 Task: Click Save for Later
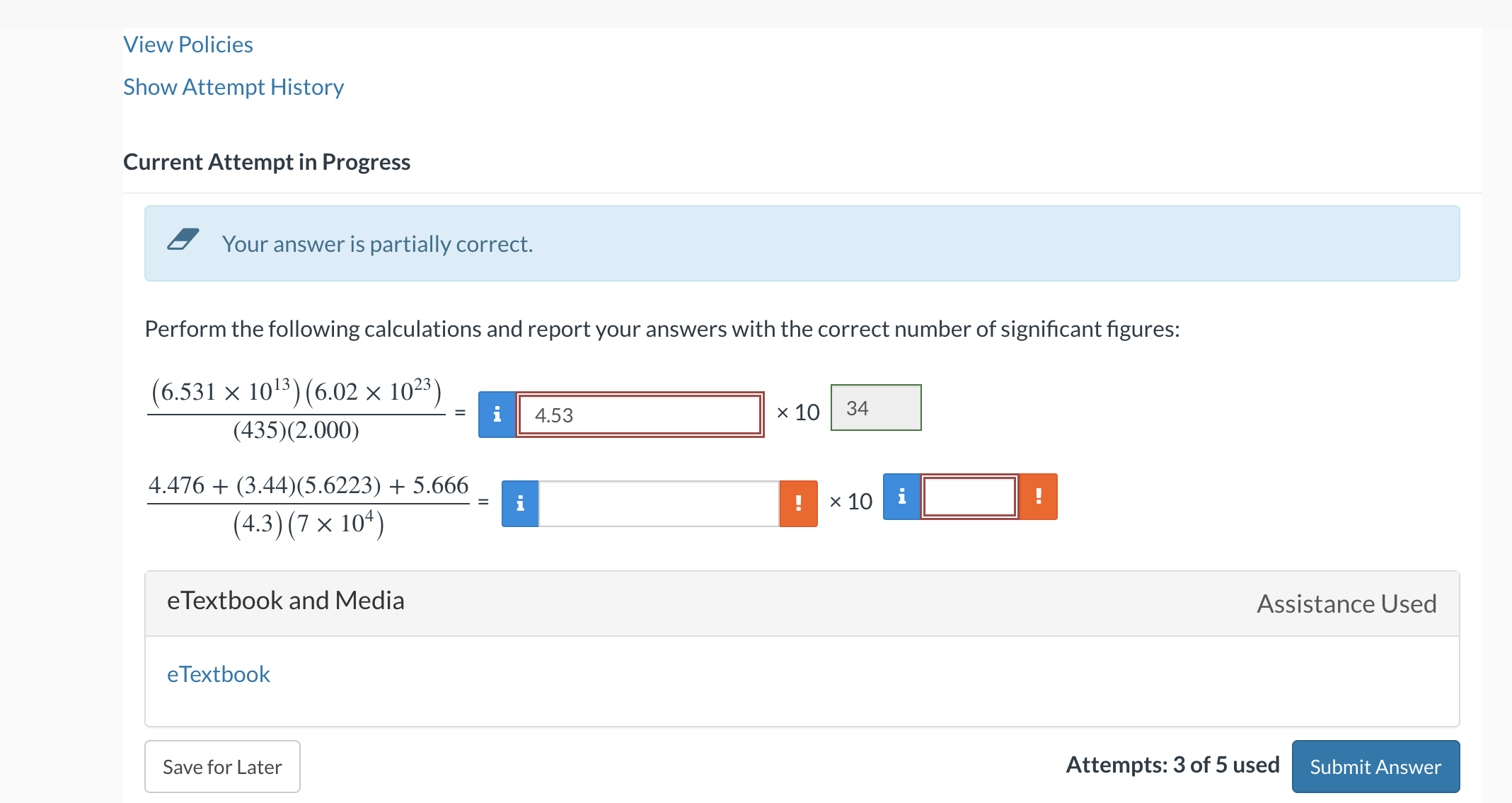point(222,766)
